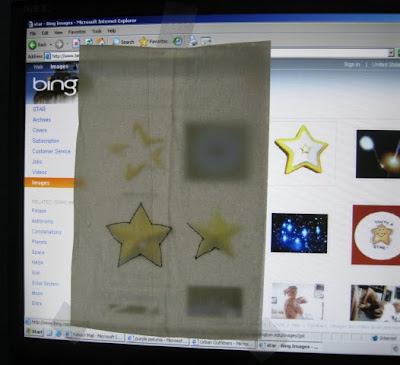Open the Covers sidebar link

pyautogui.click(x=40, y=130)
